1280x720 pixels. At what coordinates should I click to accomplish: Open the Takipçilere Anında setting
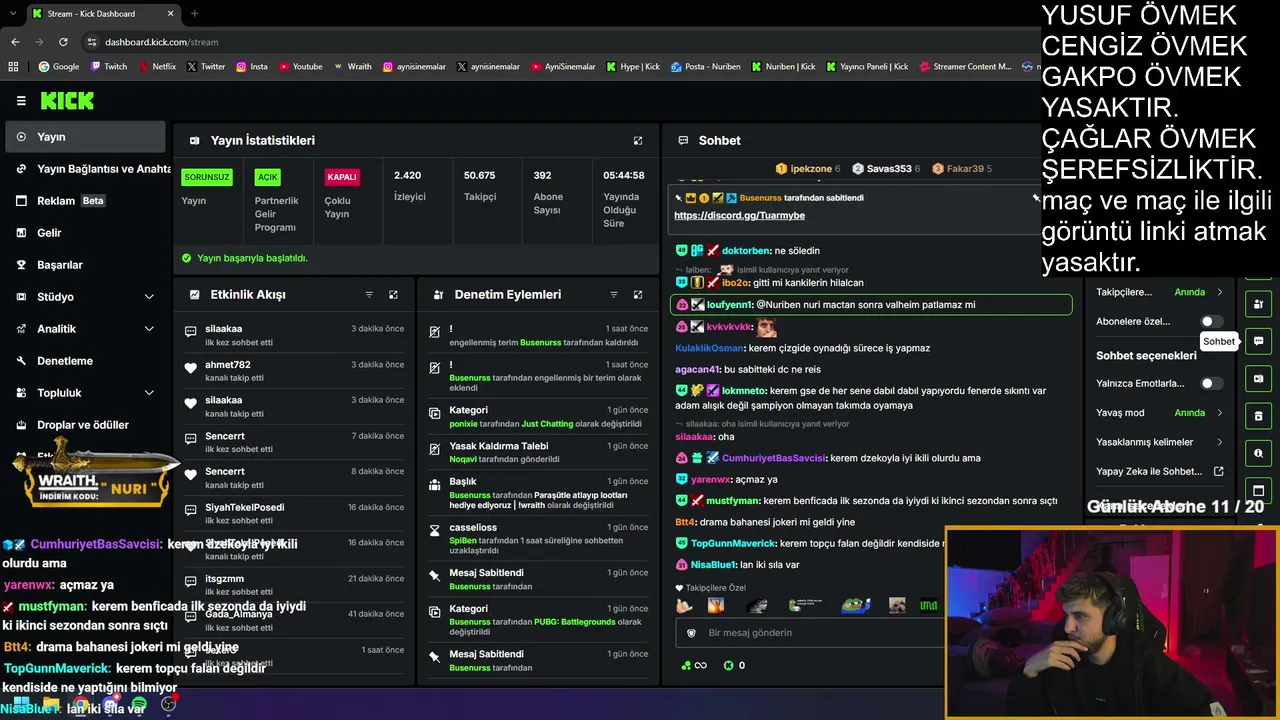(1160, 292)
